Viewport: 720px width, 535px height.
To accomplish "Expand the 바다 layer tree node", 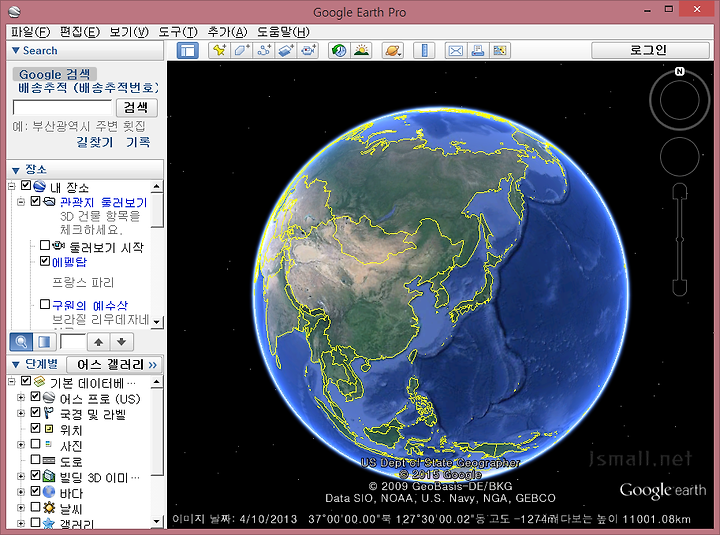I will tap(21, 492).
